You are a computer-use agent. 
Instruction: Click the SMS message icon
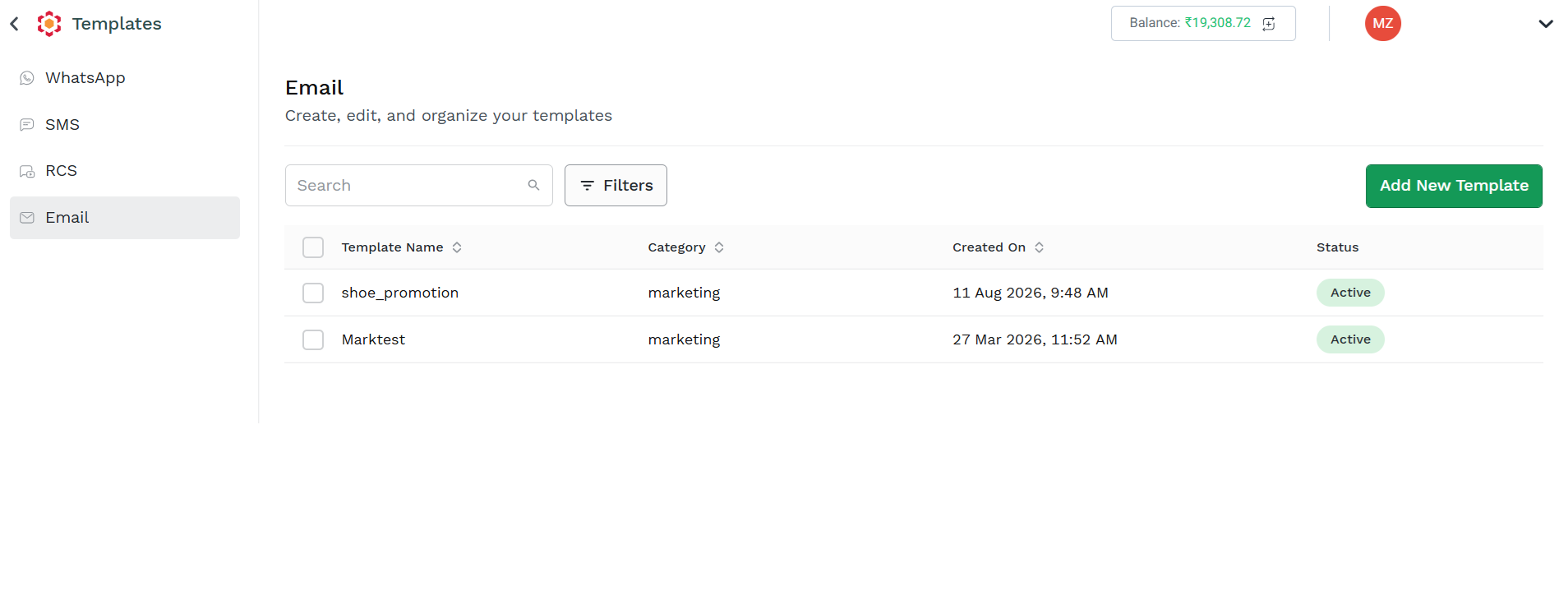(27, 125)
